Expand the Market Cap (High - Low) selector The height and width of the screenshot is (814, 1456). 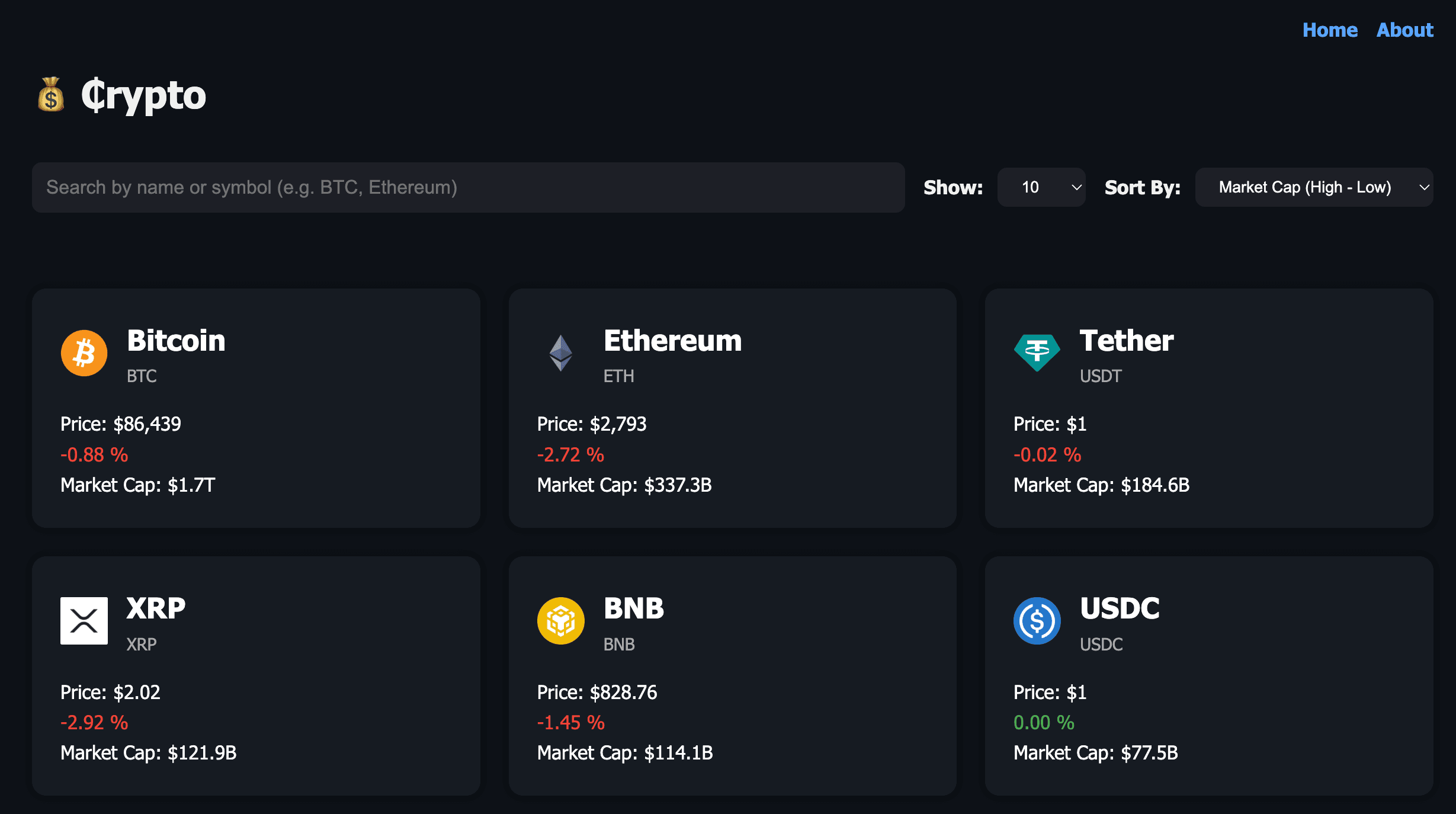(1314, 187)
